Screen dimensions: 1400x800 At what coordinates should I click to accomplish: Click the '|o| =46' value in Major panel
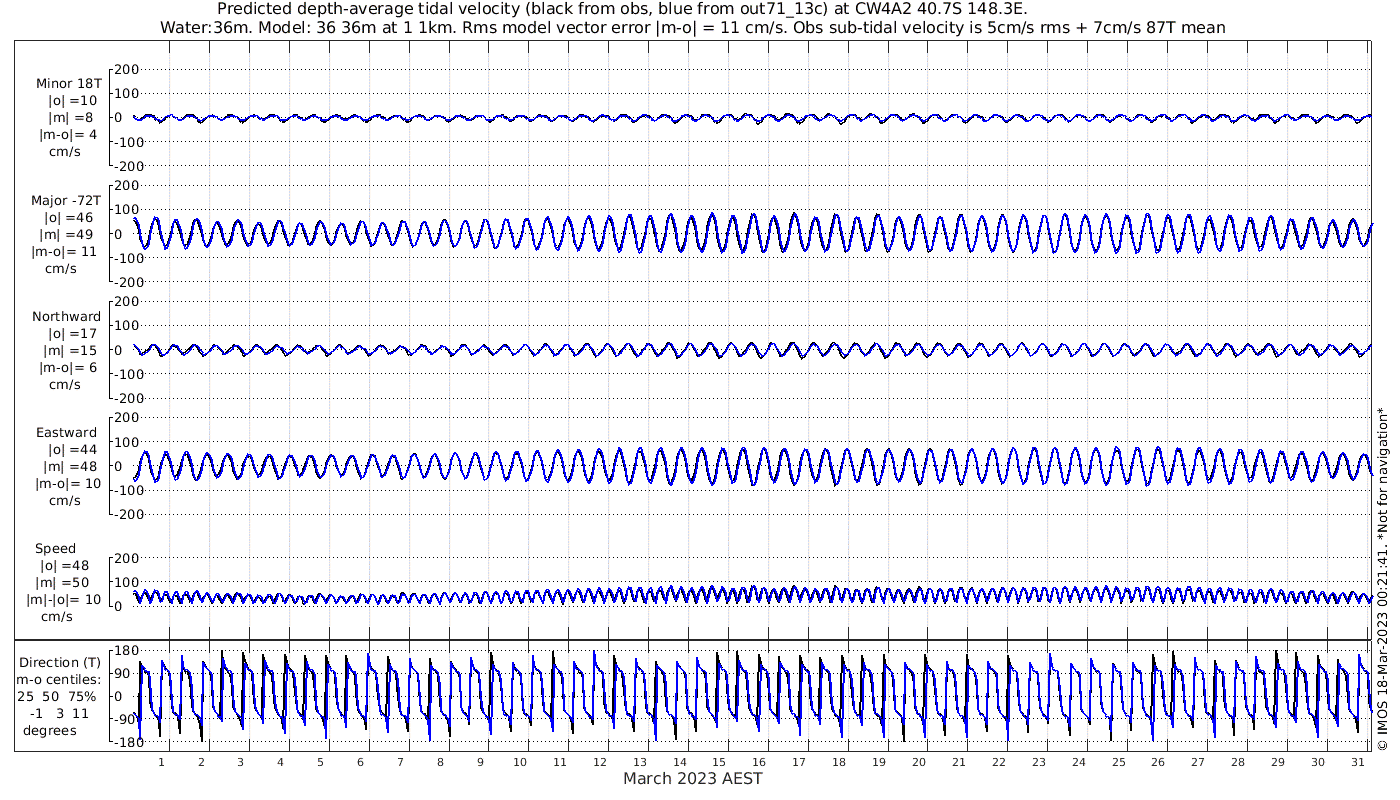[x=68, y=217]
